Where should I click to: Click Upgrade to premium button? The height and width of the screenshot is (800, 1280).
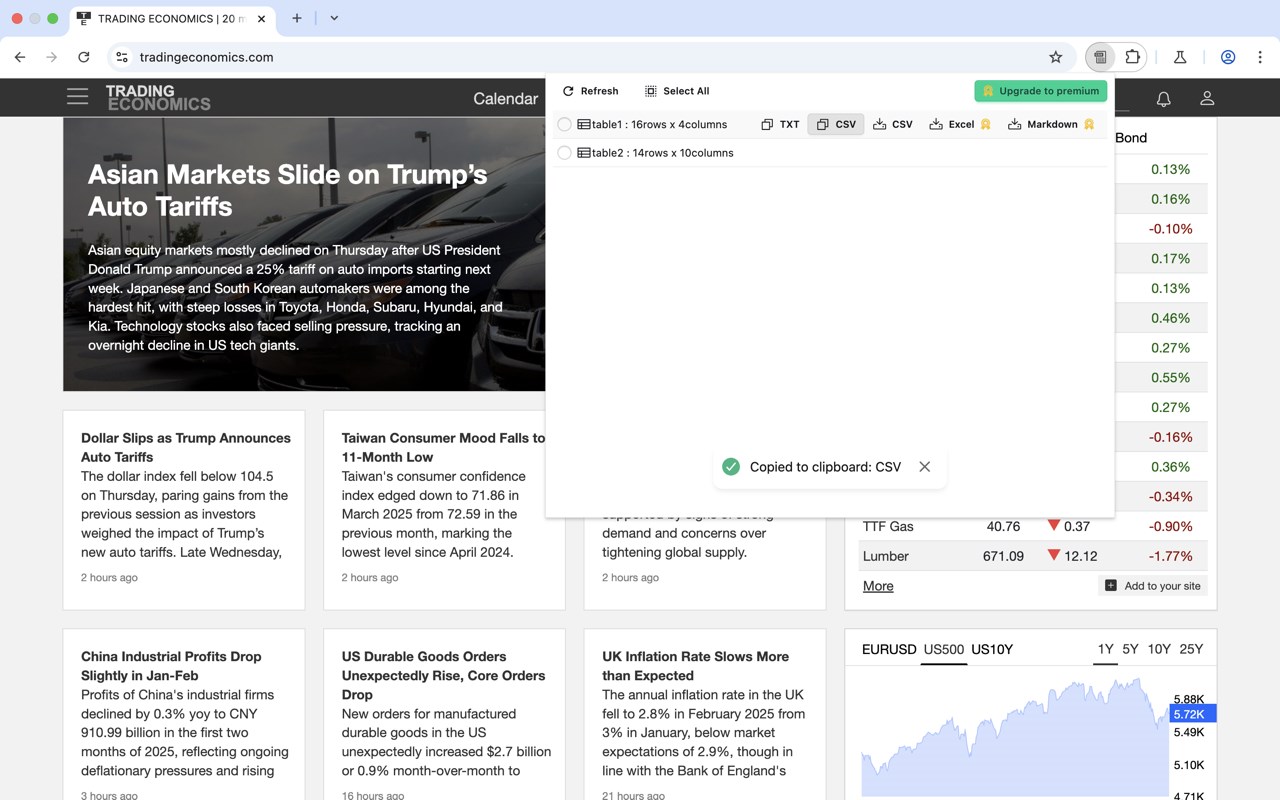pos(1041,91)
